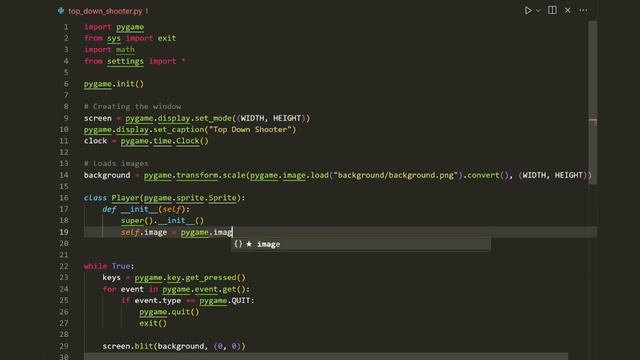The height and width of the screenshot is (360, 640).
Task: Click 'pygame.init()' on line 6
Action: (114, 84)
